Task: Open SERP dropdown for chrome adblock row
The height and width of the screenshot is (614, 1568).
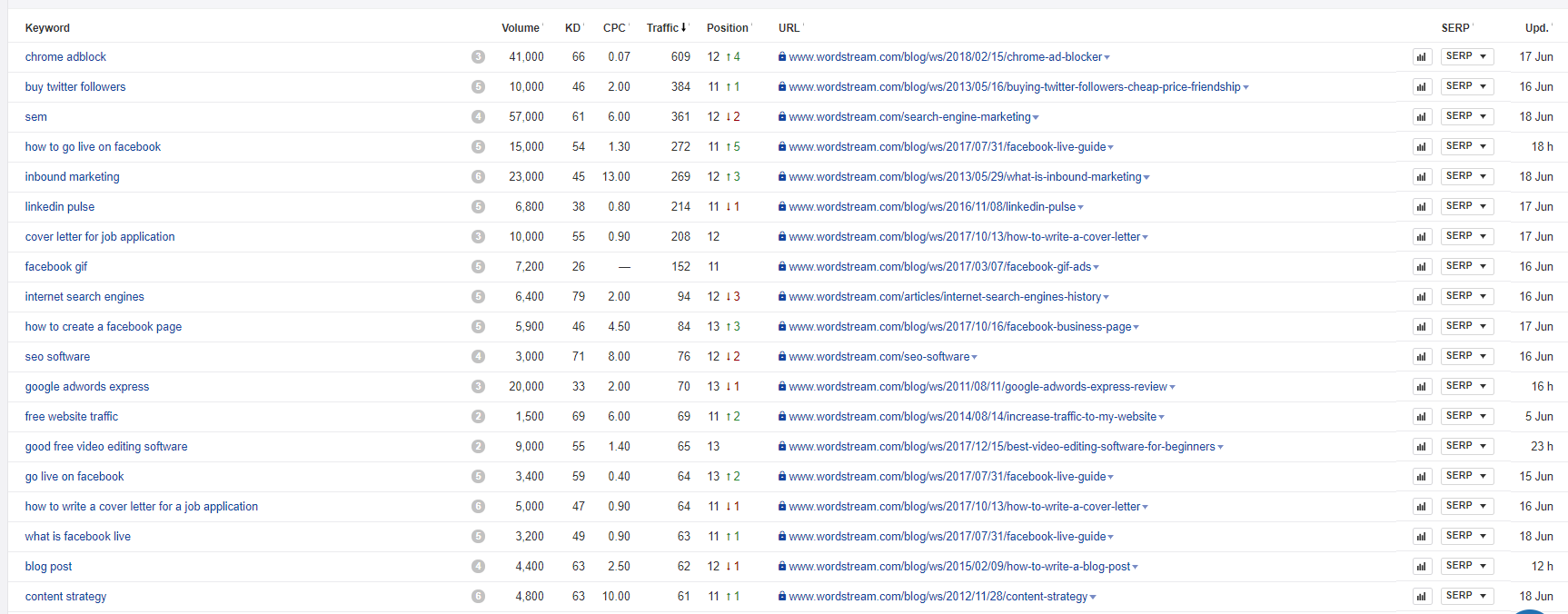Action: (1467, 56)
